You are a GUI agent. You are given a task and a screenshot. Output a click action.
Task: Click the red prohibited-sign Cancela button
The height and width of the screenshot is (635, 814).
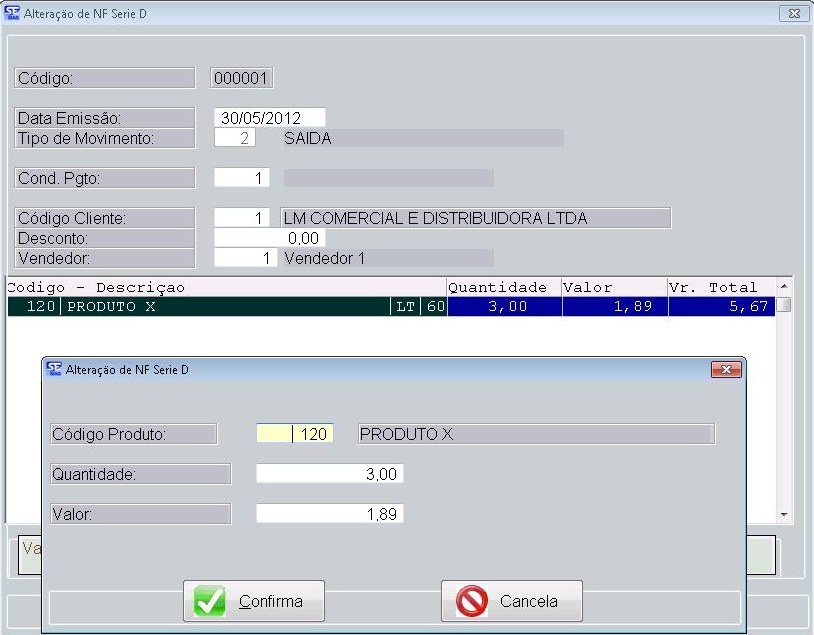(511, 601)
